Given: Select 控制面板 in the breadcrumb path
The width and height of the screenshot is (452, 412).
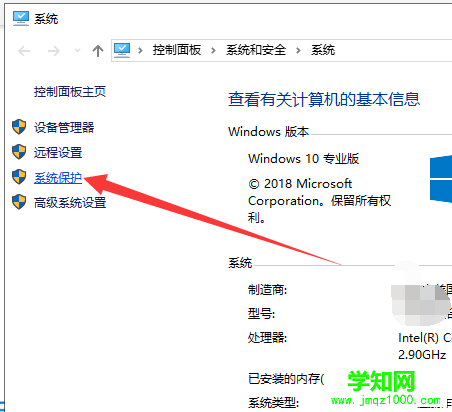Looking at the screenshot, I should coord(177,50).
